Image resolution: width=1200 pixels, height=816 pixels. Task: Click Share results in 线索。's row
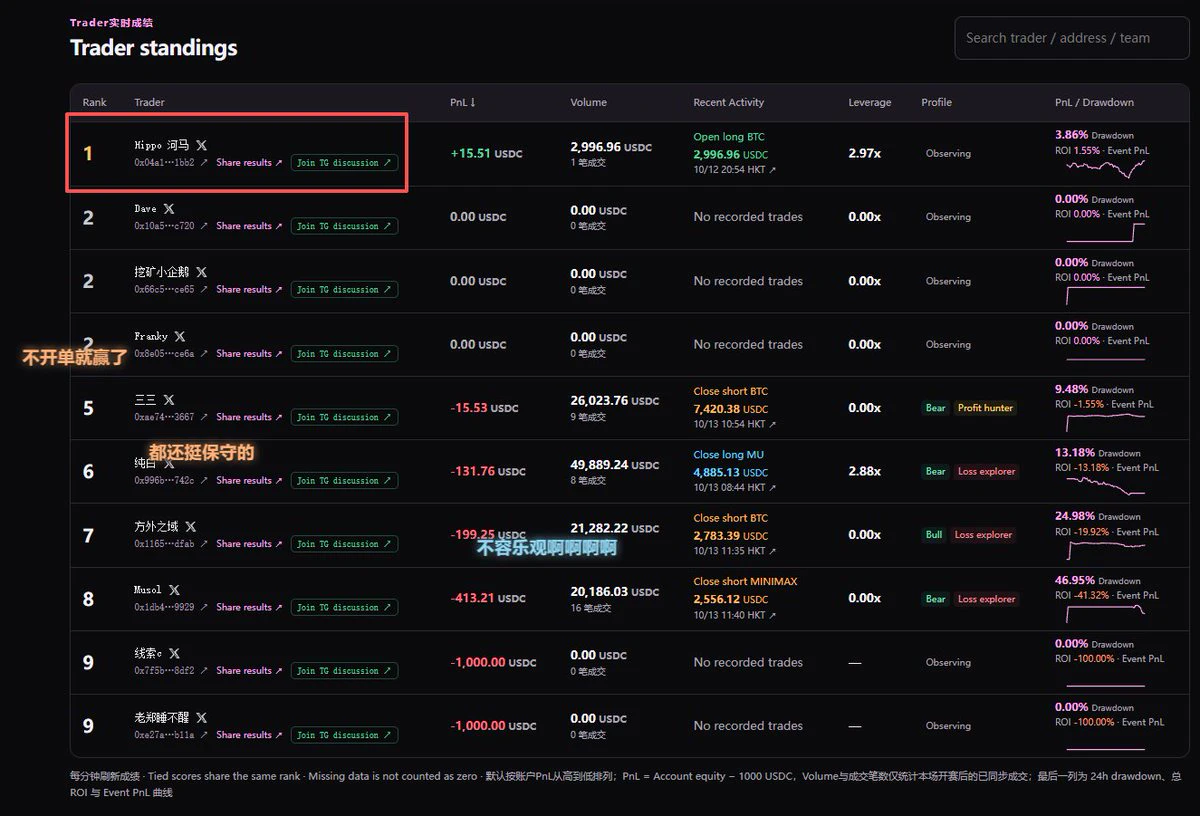tap(249, 671)
